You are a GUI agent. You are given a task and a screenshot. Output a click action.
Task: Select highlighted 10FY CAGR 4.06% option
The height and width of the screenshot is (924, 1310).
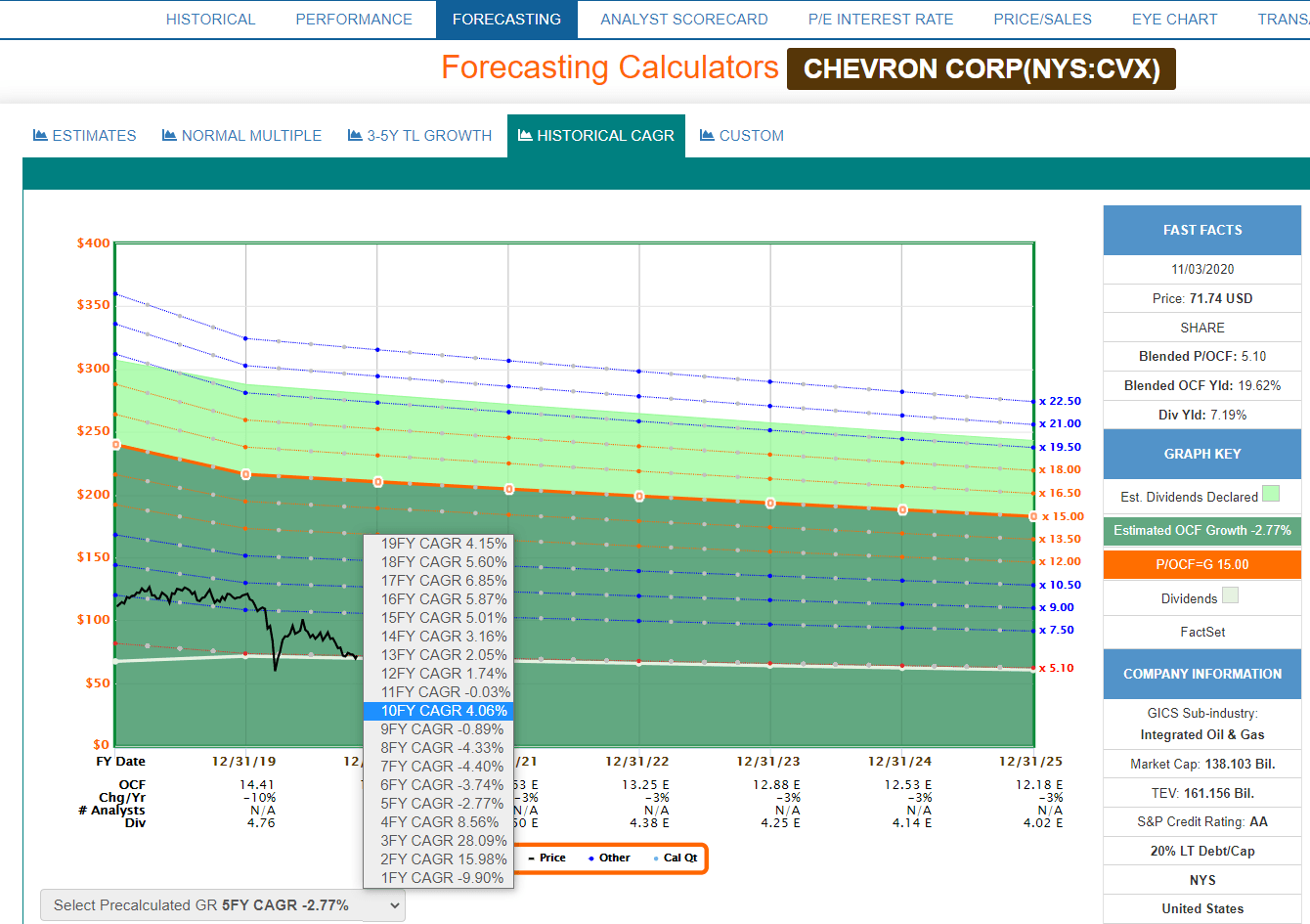pos(438,711)
